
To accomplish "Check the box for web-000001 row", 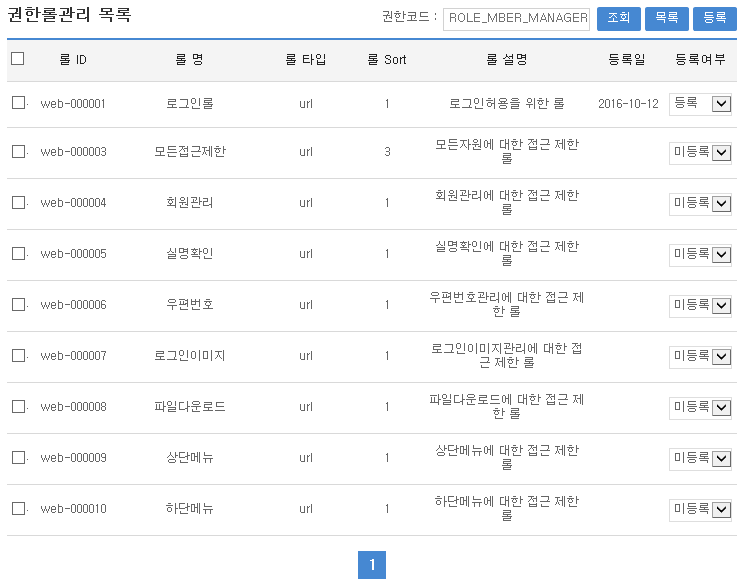I will tap(18, 103).
